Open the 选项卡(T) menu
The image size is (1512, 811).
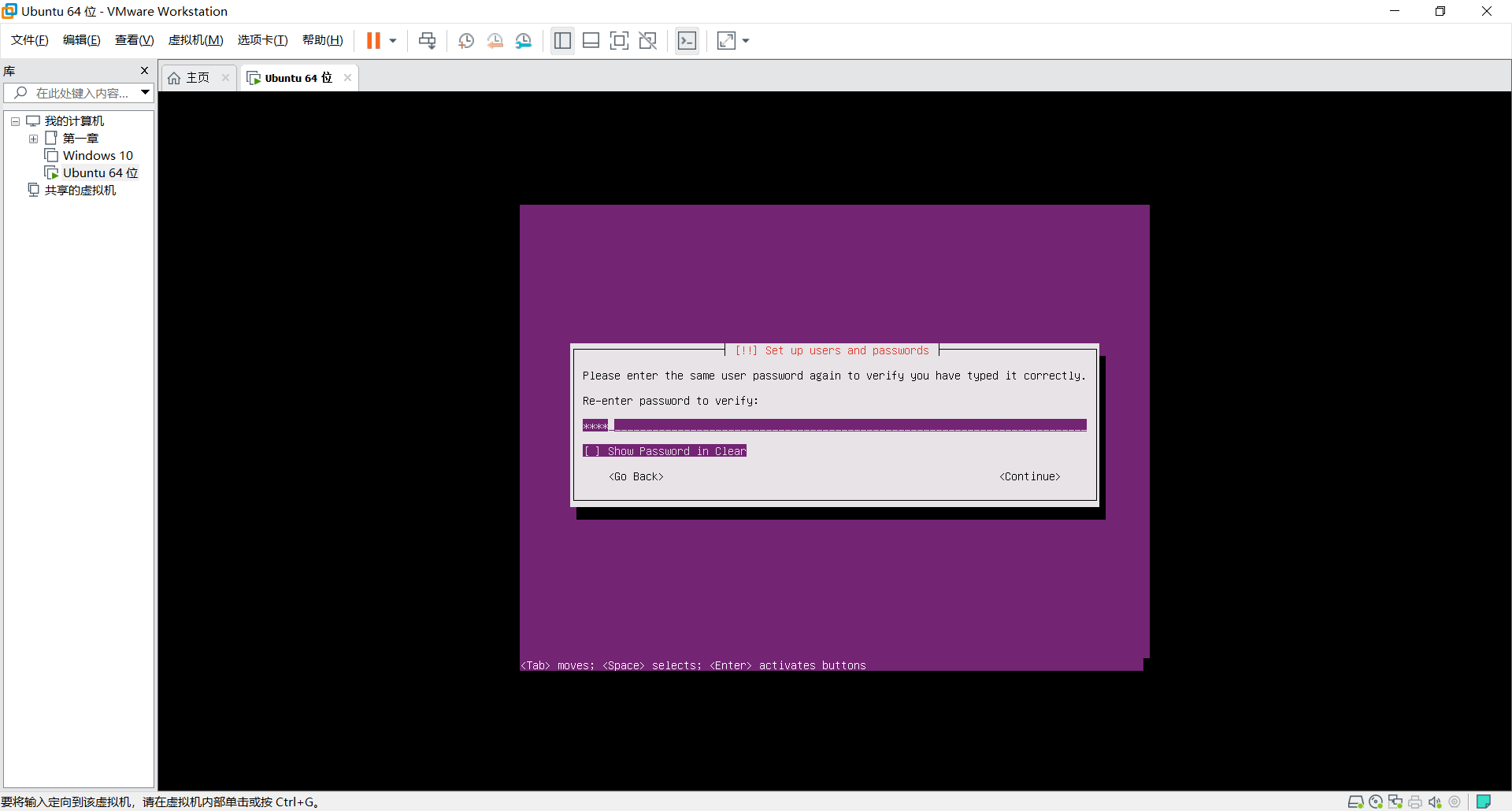(263, 40)
